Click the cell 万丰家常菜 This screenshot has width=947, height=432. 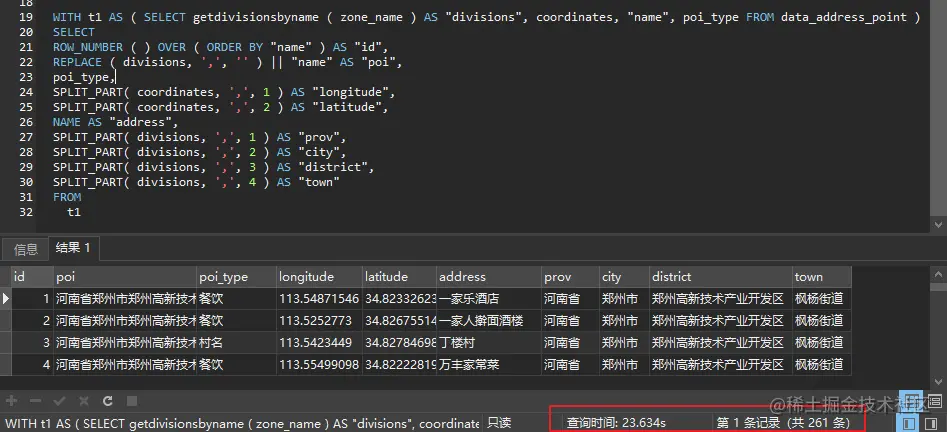[489, 365]
